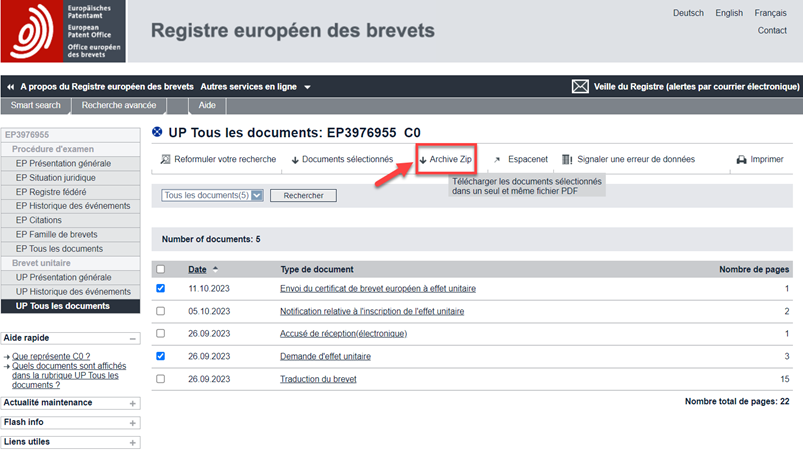Image resolution: width=803 pixels, height=452 pixels.
Task: Click the Imprimer printer icon
Action: [x=741, y=159]
